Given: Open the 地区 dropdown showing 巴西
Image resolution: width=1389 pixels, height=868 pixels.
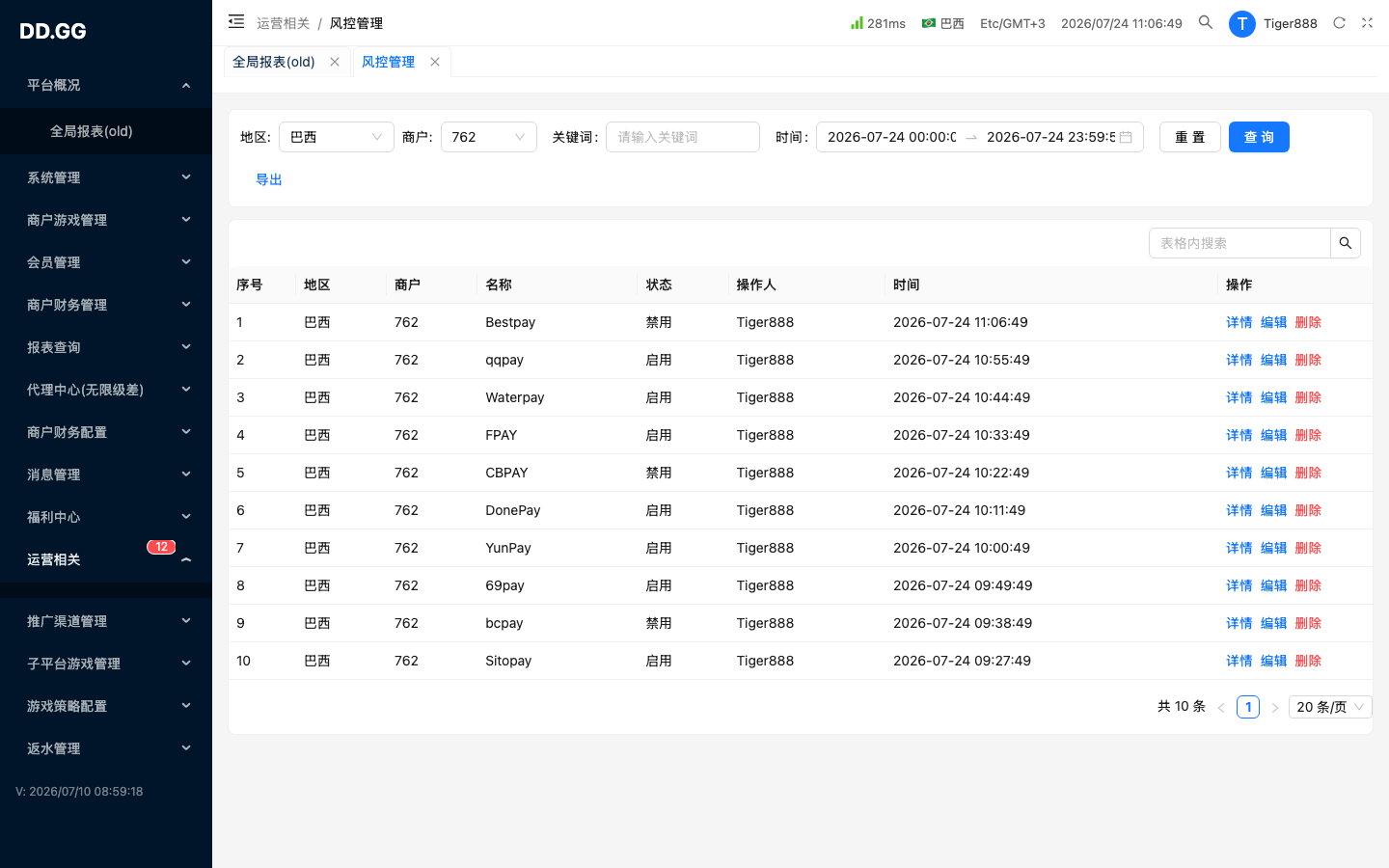Looking at the screenshot, I should [337, 137].
